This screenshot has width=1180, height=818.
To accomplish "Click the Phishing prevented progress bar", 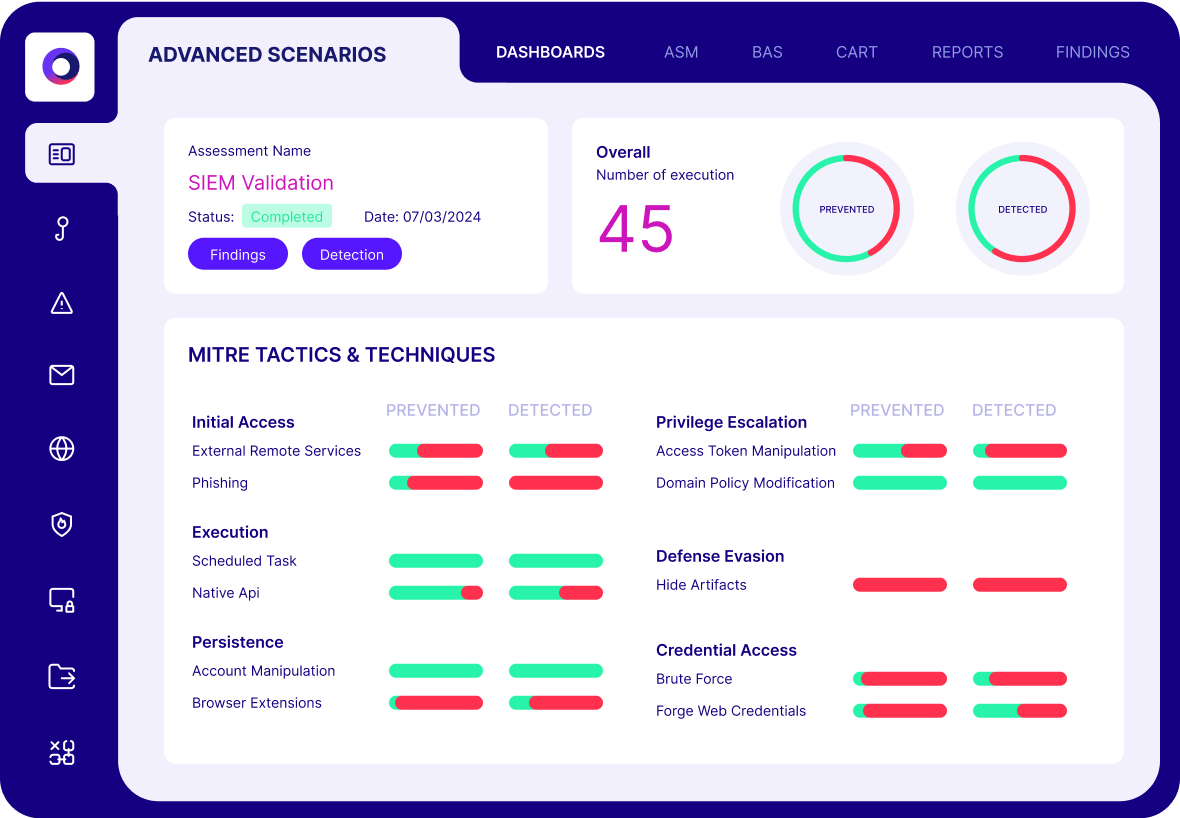I will pyautogui.click(x=436, y=483).
